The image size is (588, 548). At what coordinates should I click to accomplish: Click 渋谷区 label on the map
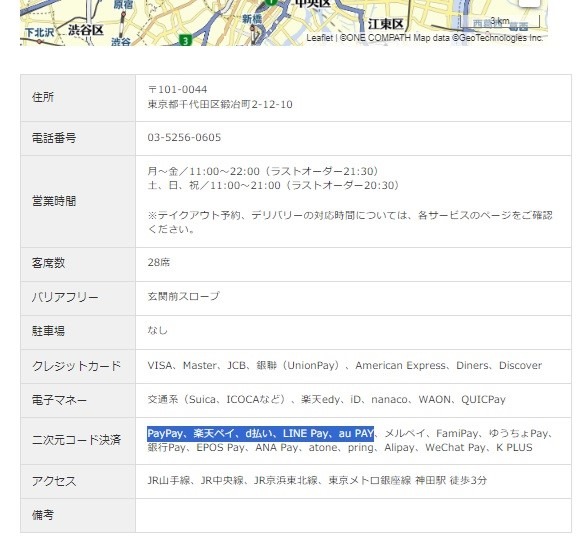86,30
